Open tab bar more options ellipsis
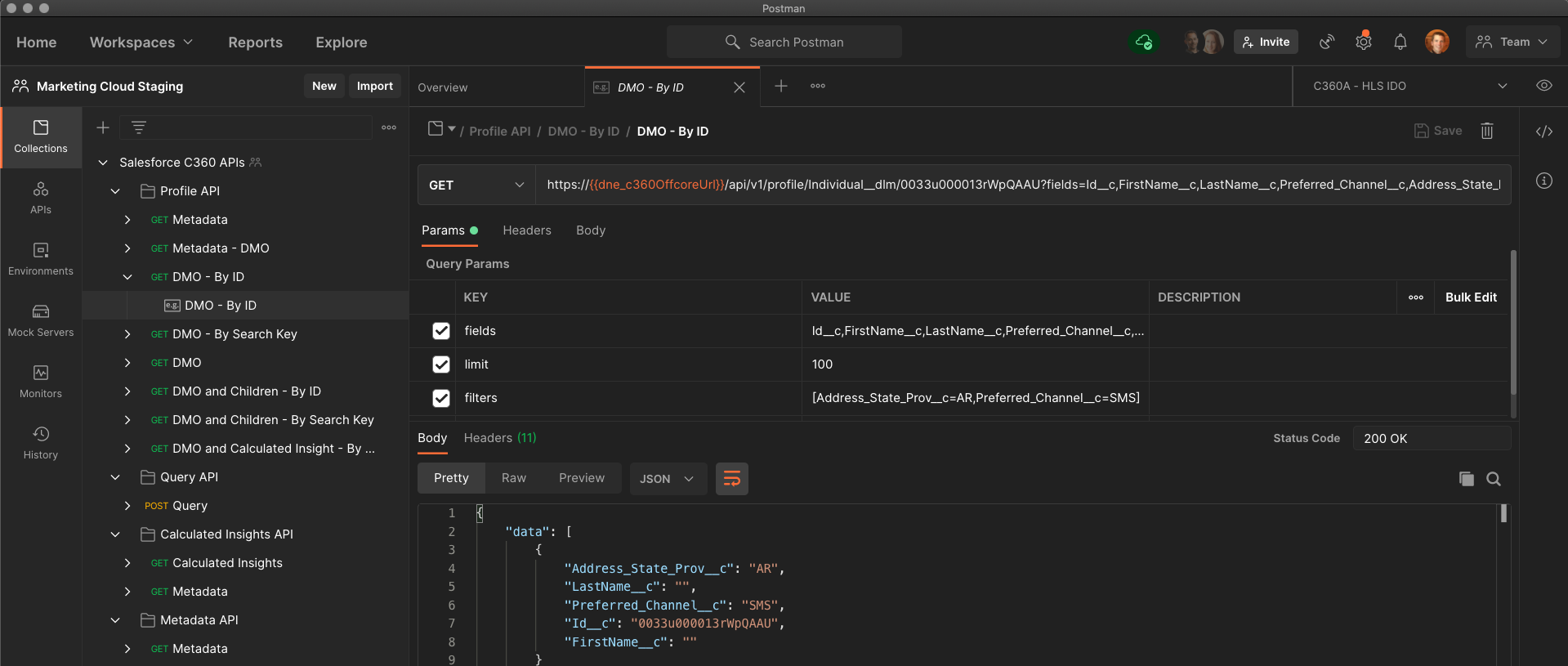Viewport: 1568px width, 666px height. click(x=818, y=86)
